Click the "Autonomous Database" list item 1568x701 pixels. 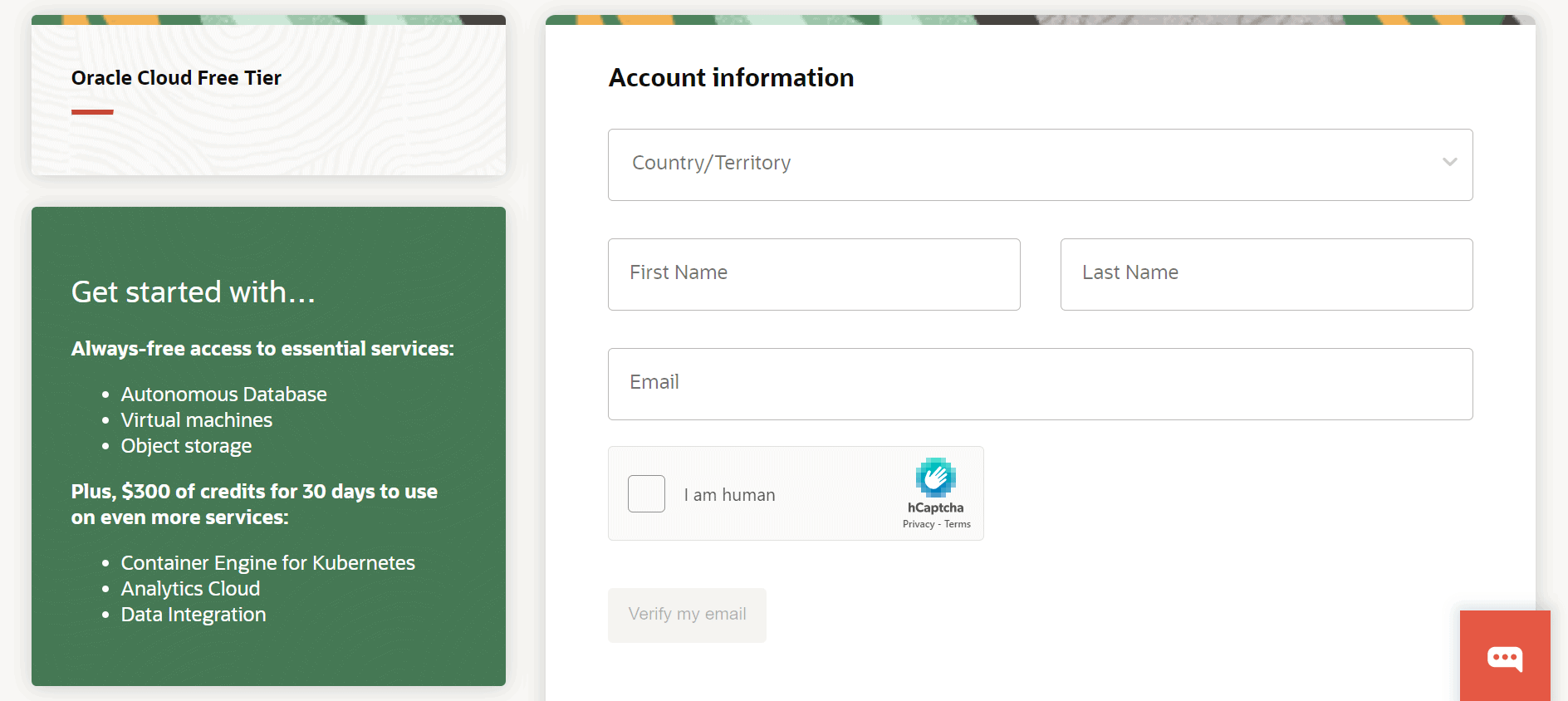223,395
